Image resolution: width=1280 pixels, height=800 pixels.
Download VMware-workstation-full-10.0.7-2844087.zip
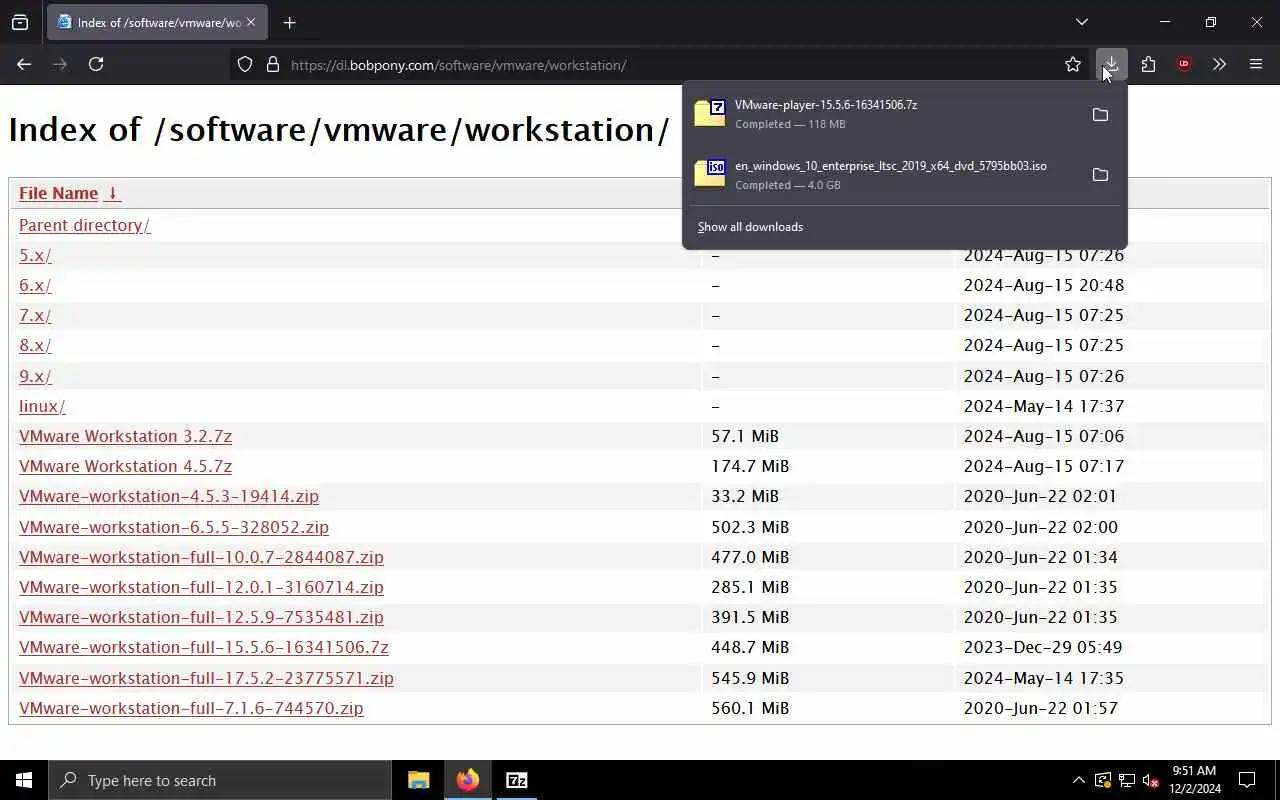click(x=201, y=557)
